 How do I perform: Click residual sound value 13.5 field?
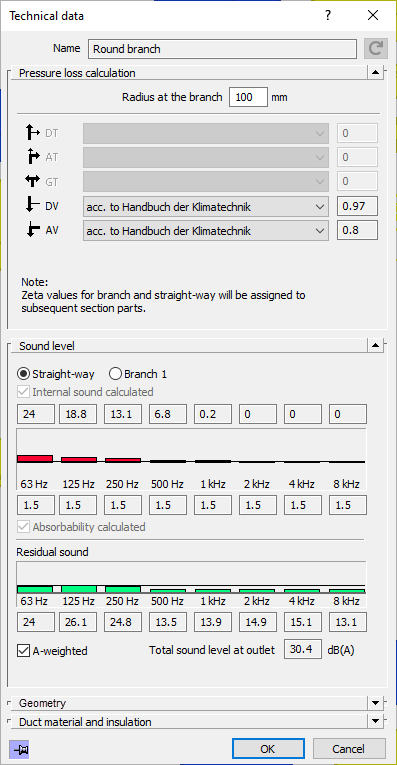click(168, 622)
